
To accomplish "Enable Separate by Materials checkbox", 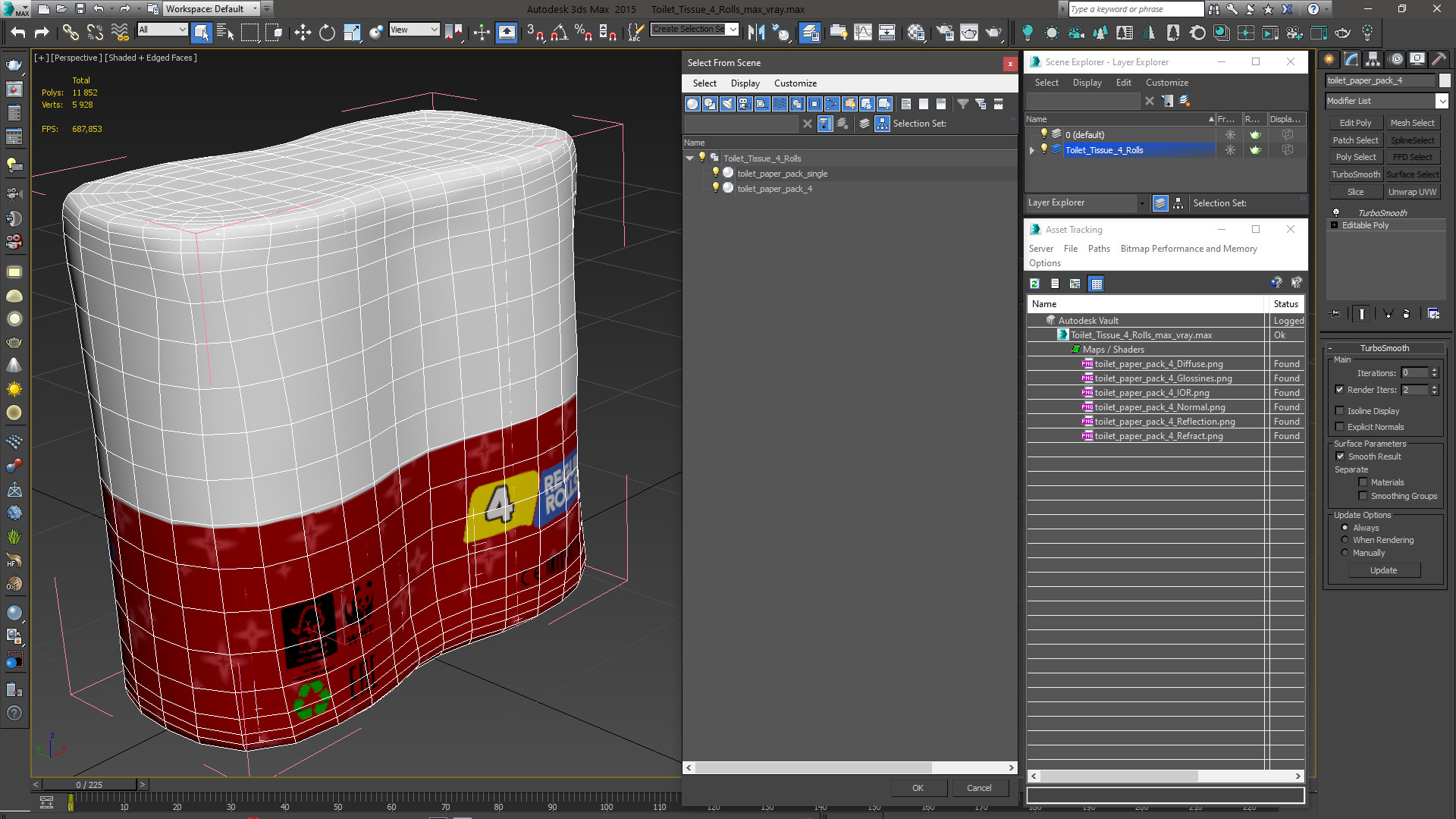I will (x=1363, y=482).
